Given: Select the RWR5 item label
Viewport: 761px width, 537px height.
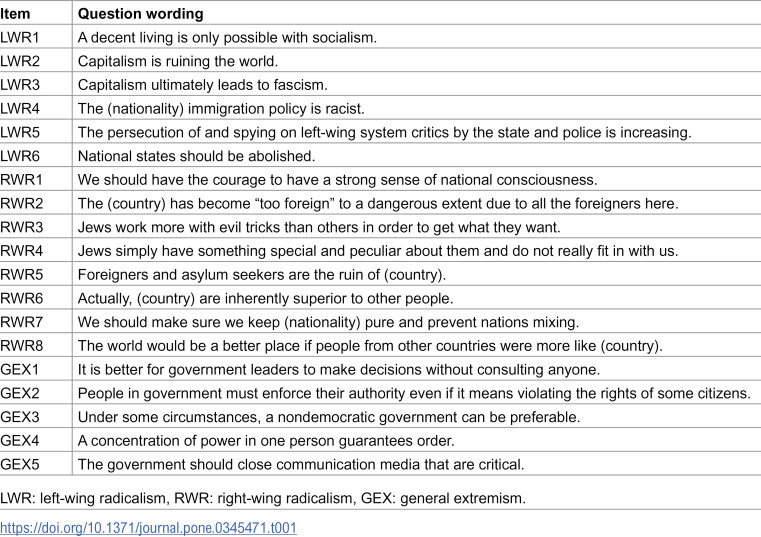Looking at the screenshot, I should pos(21,275).
